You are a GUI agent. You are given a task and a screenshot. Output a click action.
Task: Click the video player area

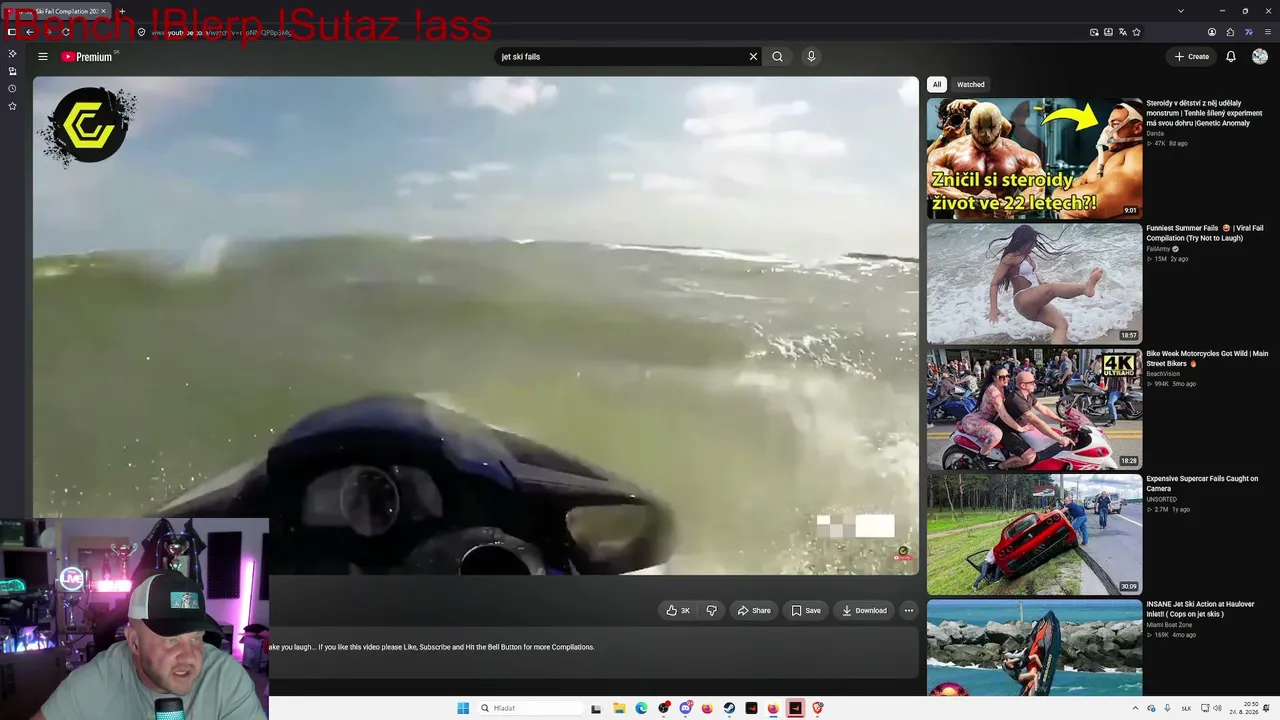tap(475, 326)
